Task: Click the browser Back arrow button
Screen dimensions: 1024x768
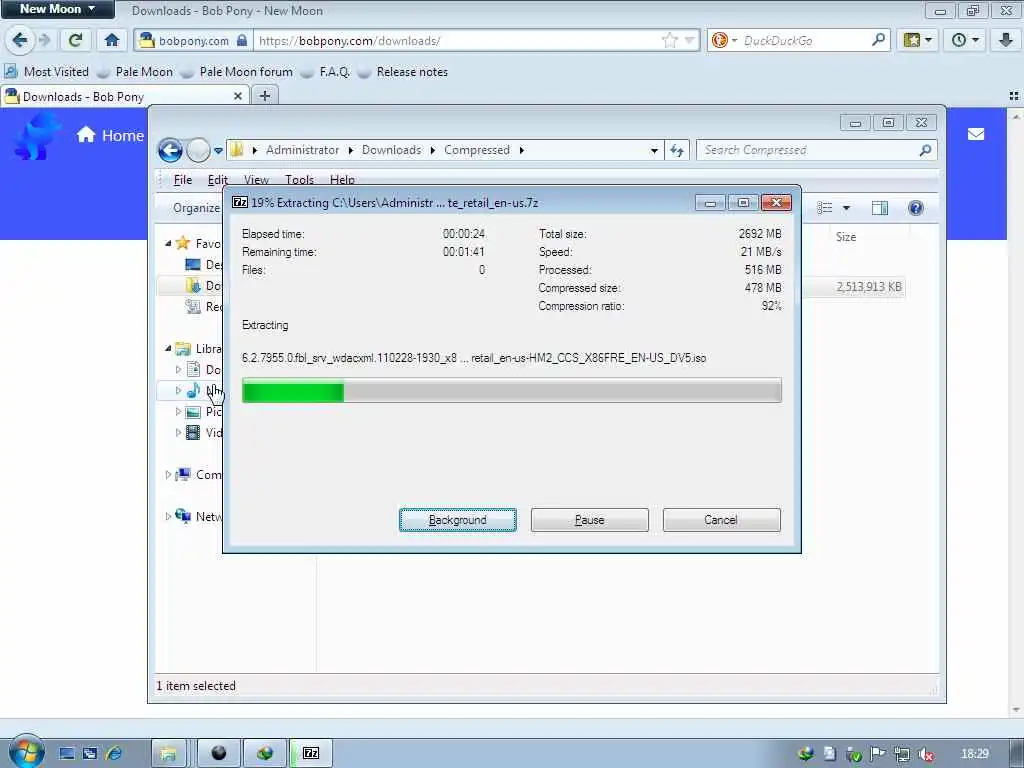Action: (x=20, y=40)
